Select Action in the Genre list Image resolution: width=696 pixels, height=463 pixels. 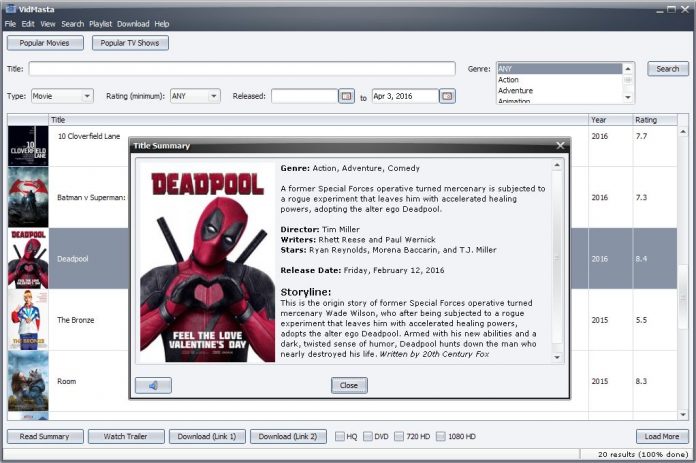coord(559,80)
